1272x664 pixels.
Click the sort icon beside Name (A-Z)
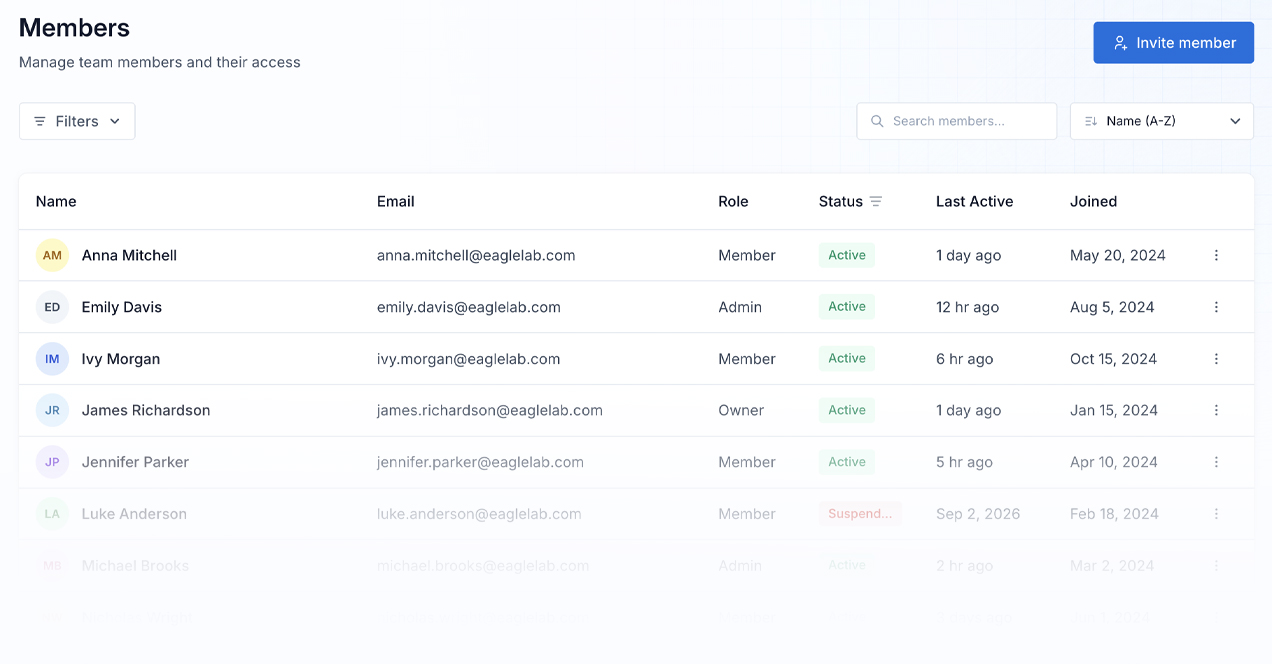1091,121
